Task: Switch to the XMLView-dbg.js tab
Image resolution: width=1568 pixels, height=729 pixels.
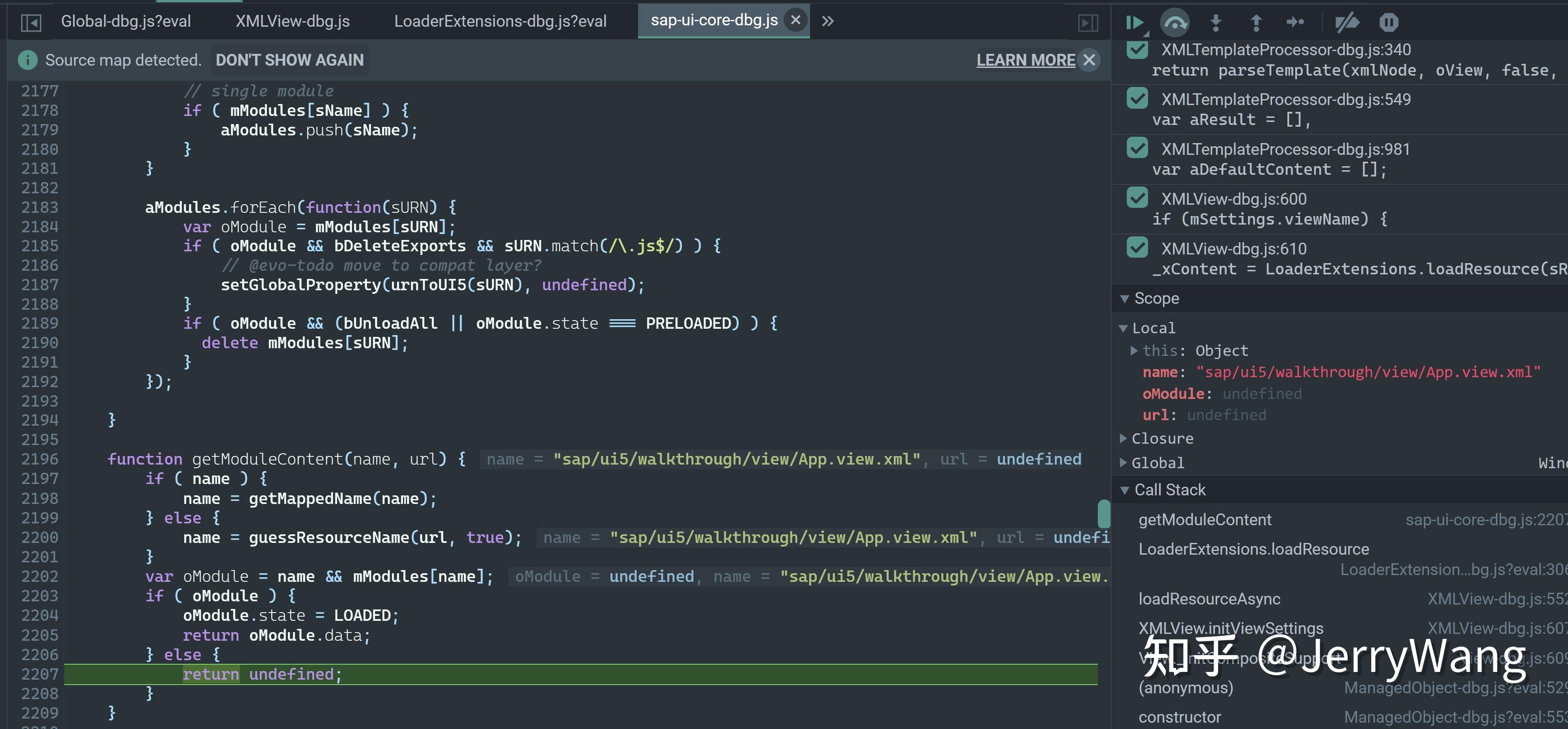Action: click(x=292, y=21)
